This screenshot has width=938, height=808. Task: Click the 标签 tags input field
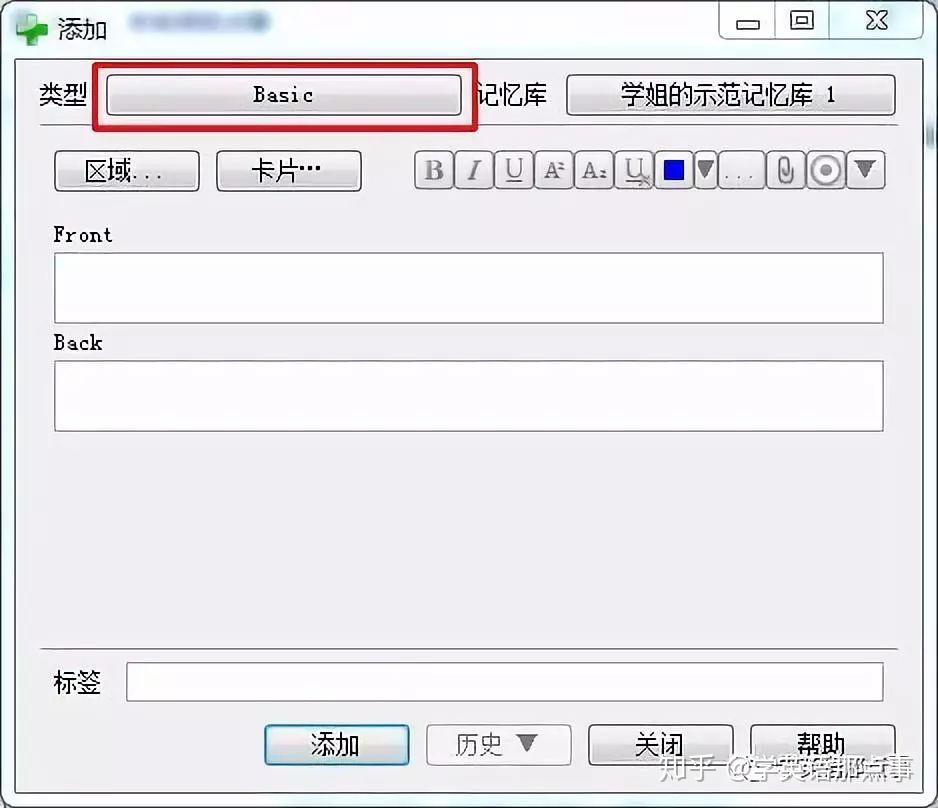click(x=504, y=681)
